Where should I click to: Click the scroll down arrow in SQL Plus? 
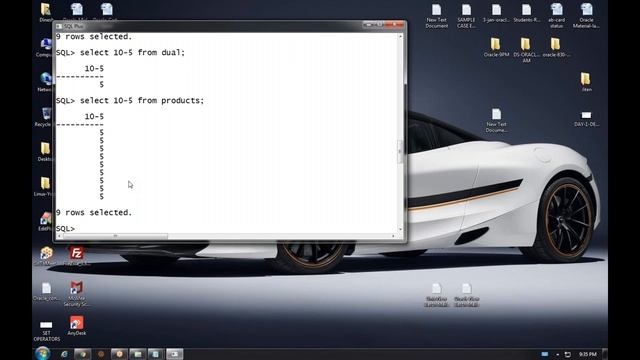pyautogui.click(x=400, y=229)
